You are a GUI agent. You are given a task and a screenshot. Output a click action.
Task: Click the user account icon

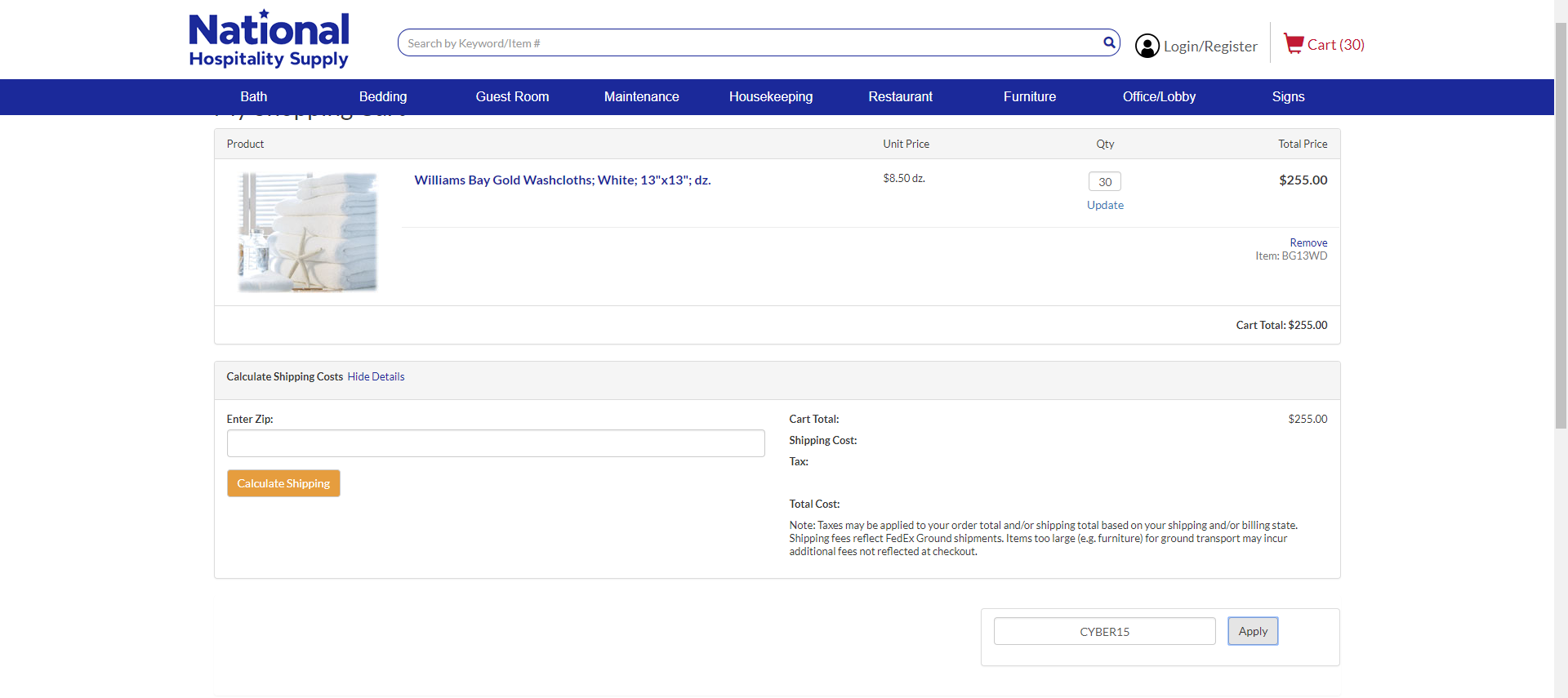click(x=1147, y=46)
